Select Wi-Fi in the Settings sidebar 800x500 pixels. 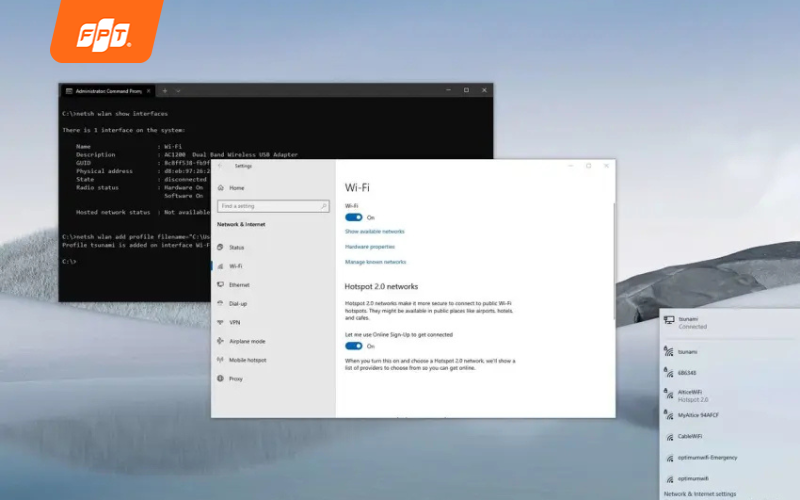[236, 266]
